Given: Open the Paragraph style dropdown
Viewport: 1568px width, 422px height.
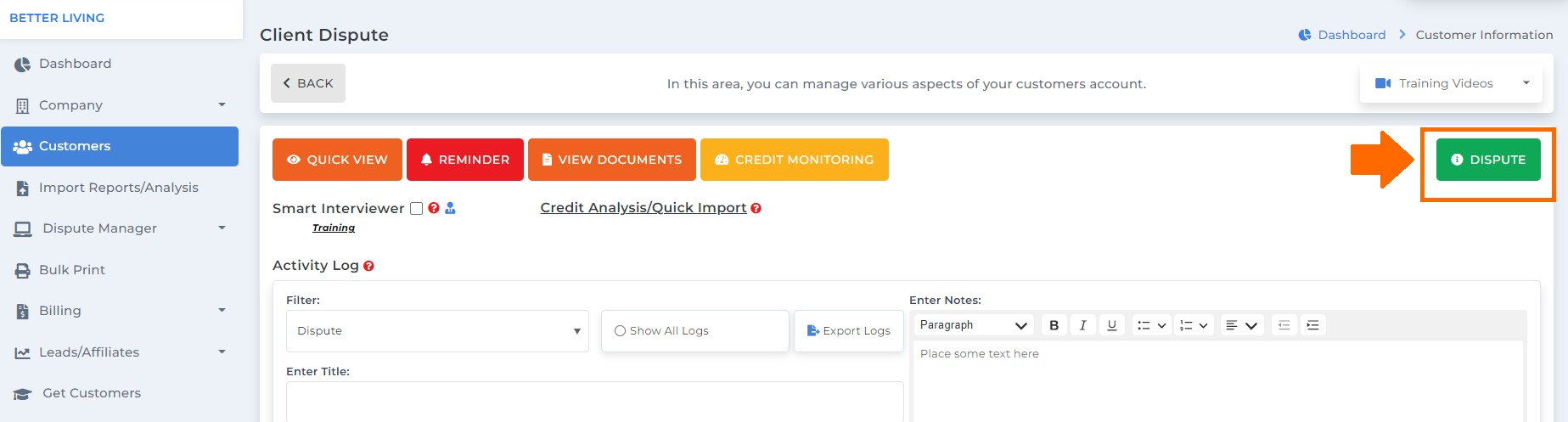Looking at the screenshot, I should (x=974, y=325).
